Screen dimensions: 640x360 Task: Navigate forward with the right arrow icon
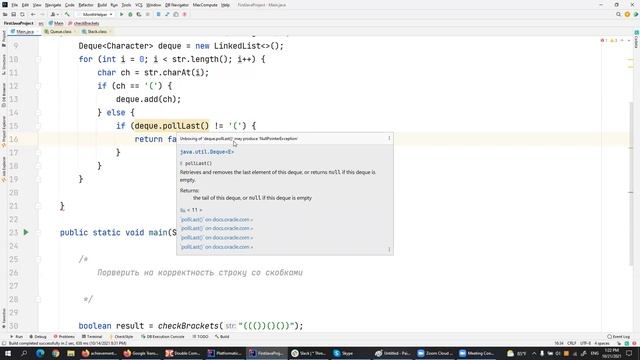(42, 14)
